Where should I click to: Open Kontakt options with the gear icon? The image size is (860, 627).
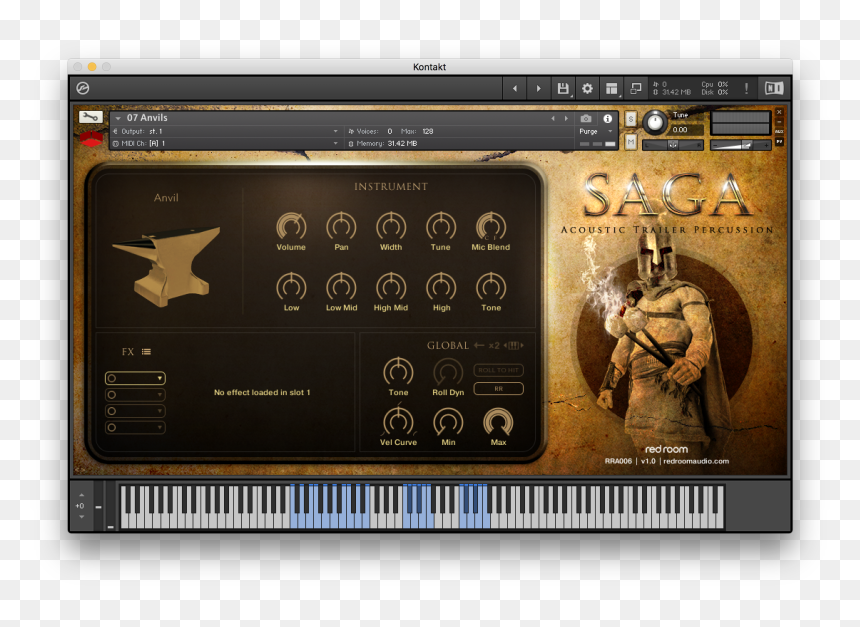[587, 88]
